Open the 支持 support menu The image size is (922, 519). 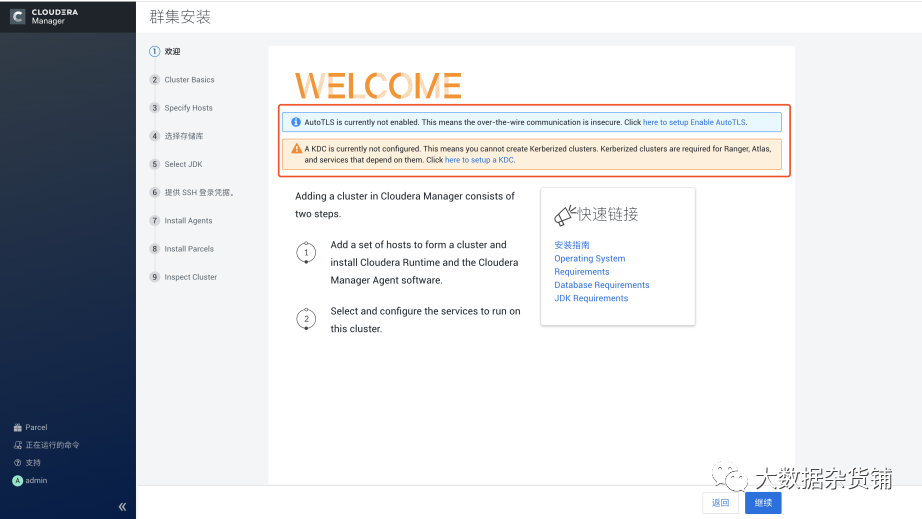[33, 463]
